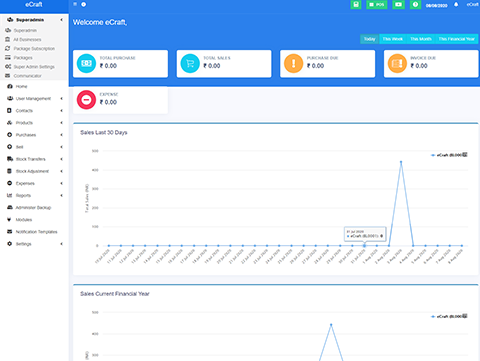Expand the Stock Transfers arrow
The height and width of the screenshot is (361, 480).
pos(62,159)
